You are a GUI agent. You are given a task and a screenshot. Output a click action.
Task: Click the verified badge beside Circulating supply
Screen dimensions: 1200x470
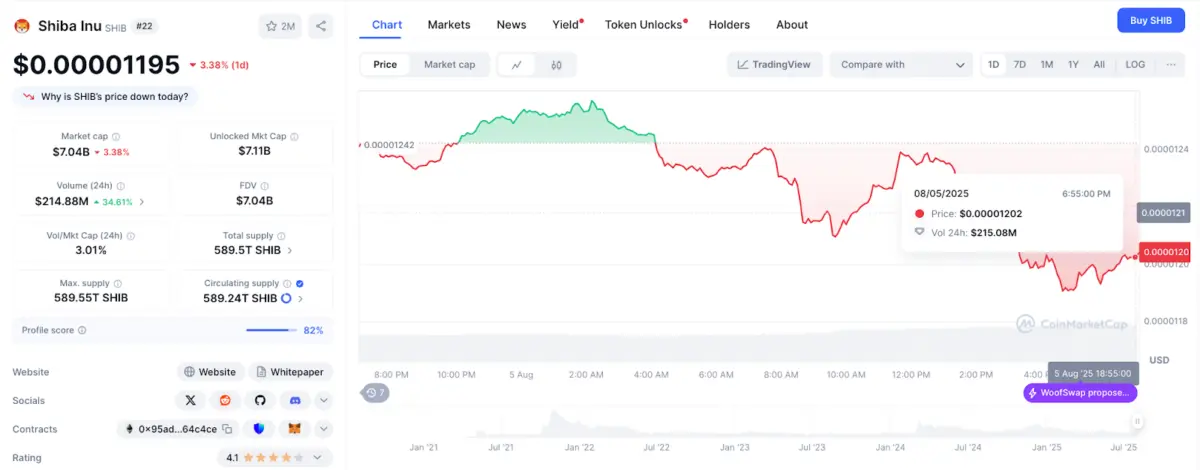pos(300,284)
